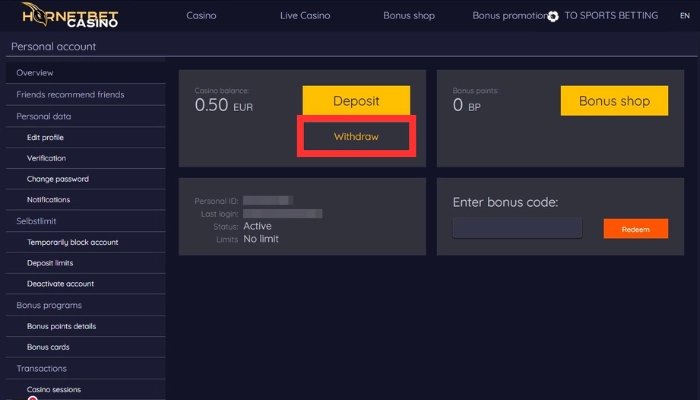Click the Withdraw link
Image resolution: width=700 pixels, height=400 pixels.
[356, 136]
